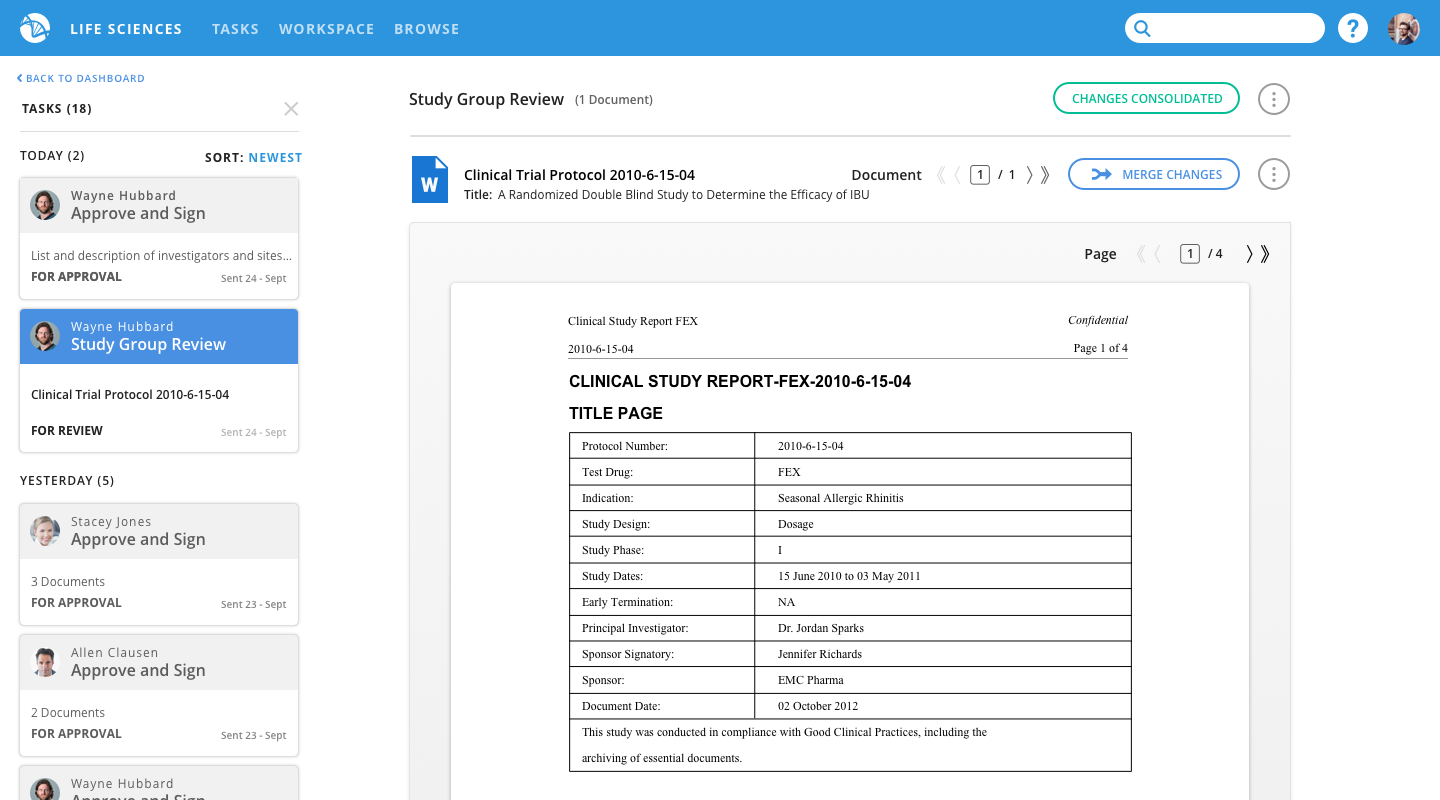The image size is (1440, 800).
Task: Open the Workspace menu
Action: coord(327,29)
